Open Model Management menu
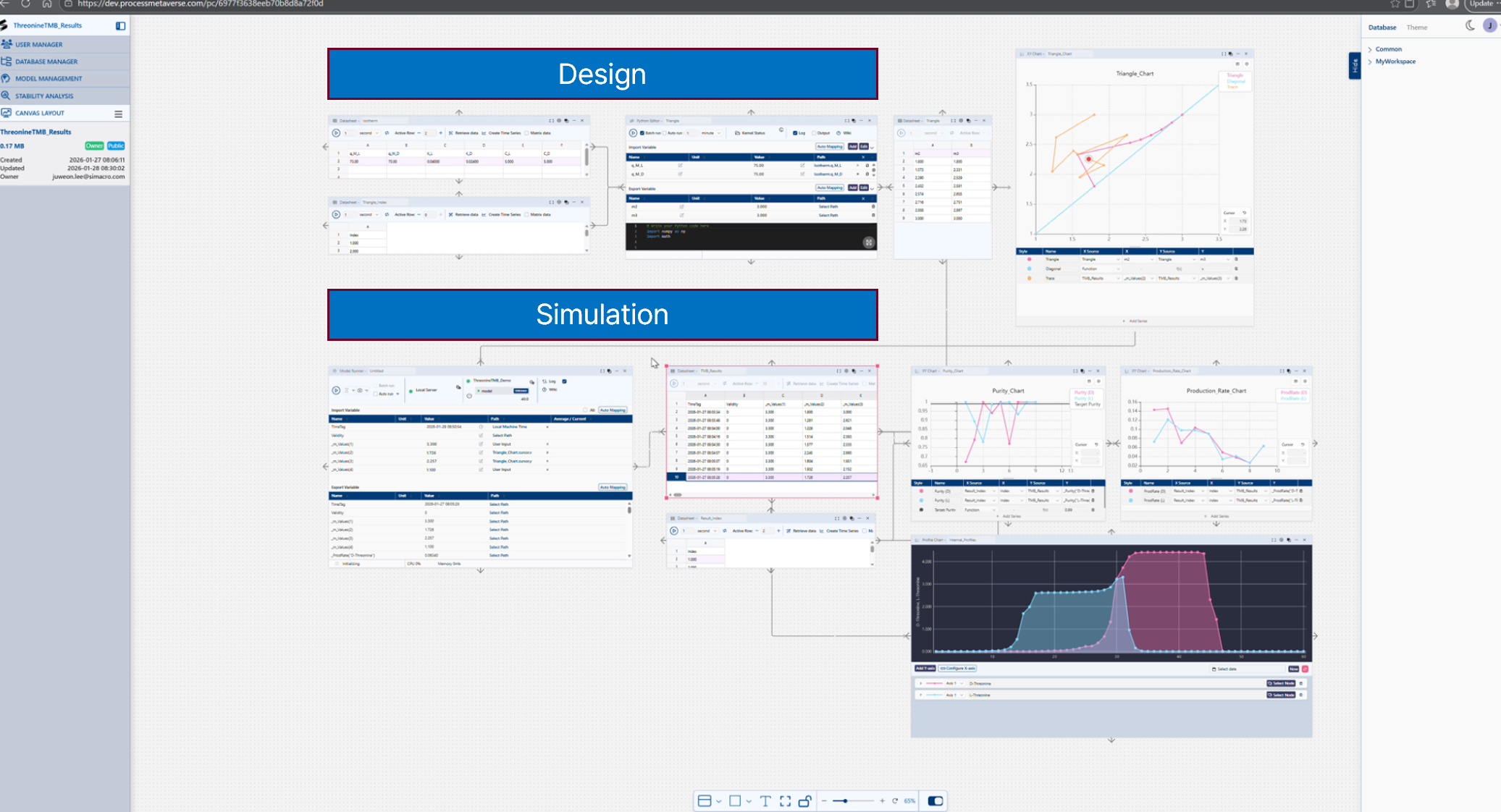Image resolution: width=1501 pixels, height=812 pixels. click(49, 79)
